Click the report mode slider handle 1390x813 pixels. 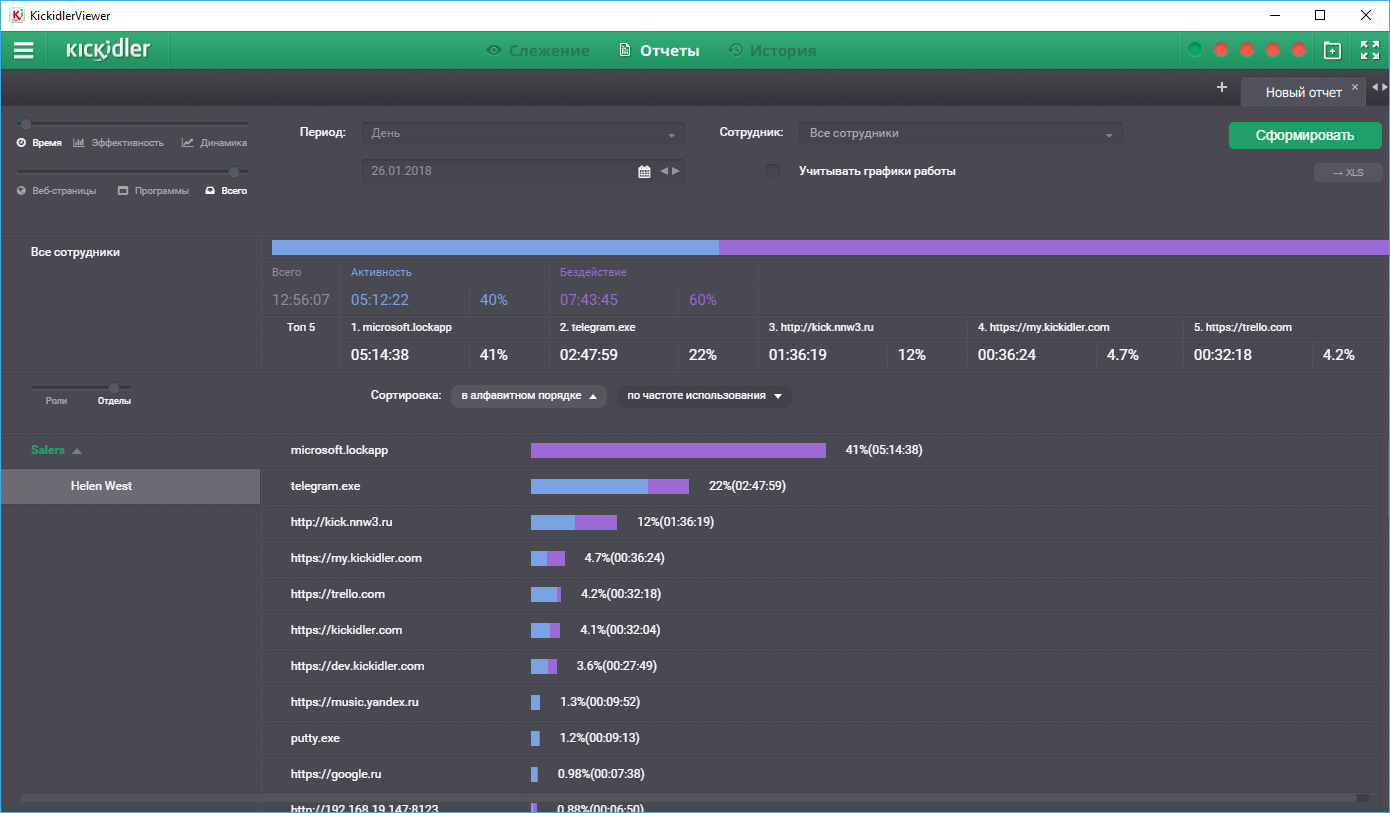[26, 124]
